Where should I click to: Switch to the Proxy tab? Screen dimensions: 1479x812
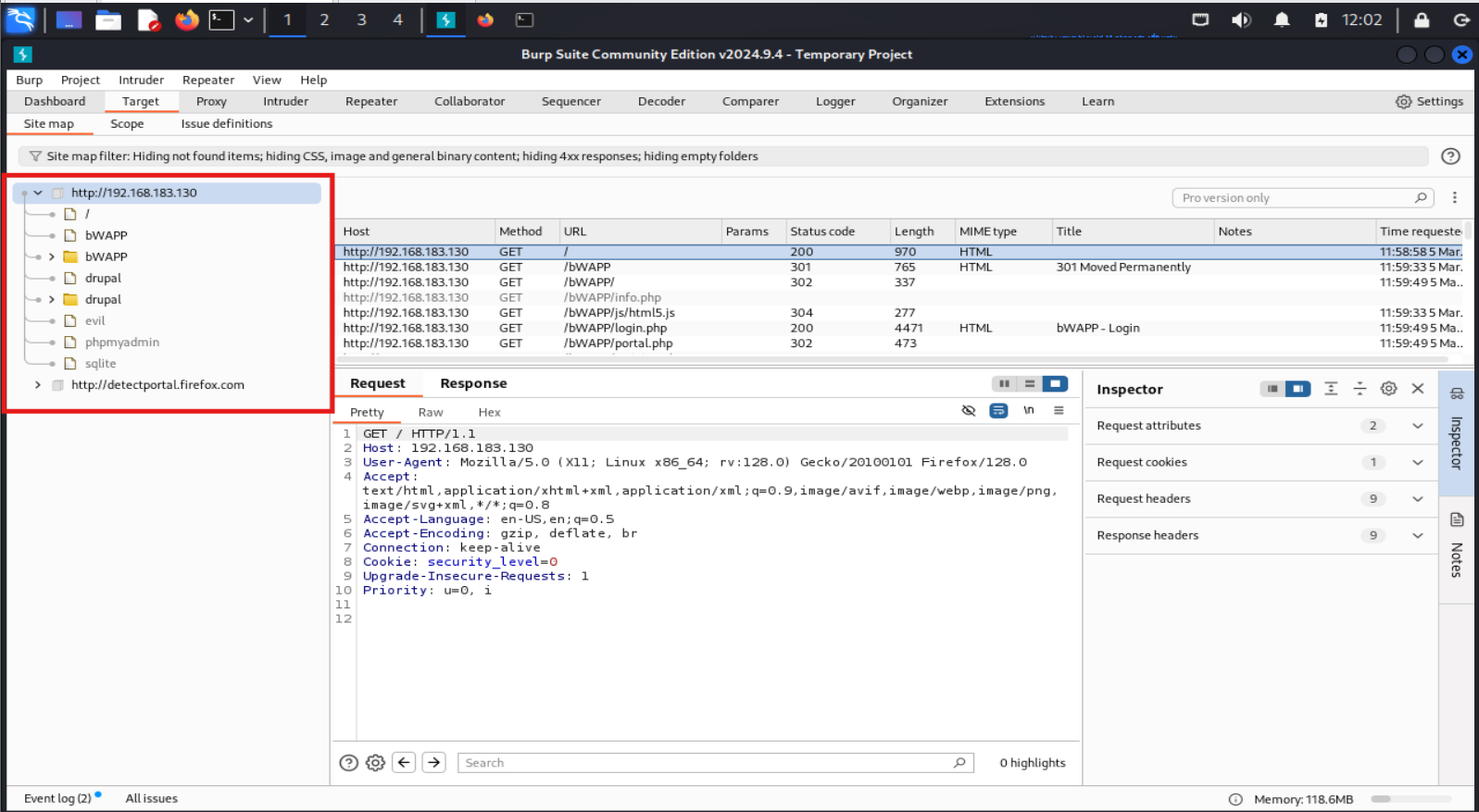[x=211, y=102]
